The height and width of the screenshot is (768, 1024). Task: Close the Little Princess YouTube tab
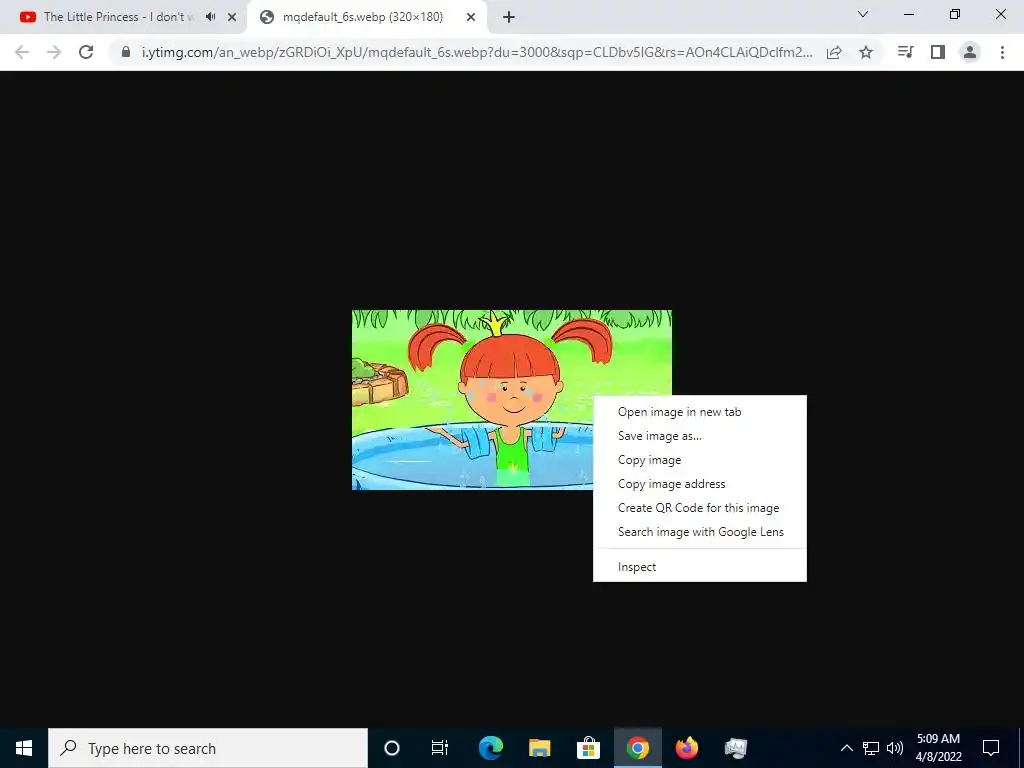click(x=232, y=17)
